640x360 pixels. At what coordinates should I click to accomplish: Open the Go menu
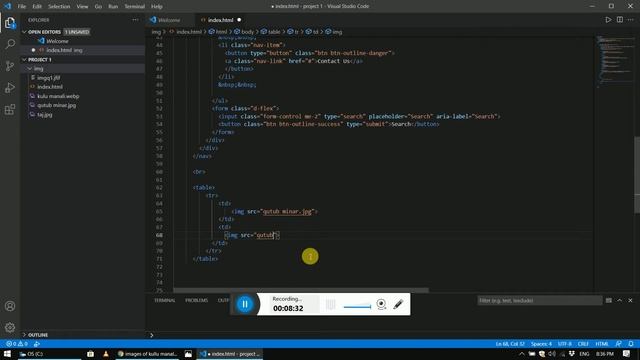pyautogui.click(x=98, y=7)
